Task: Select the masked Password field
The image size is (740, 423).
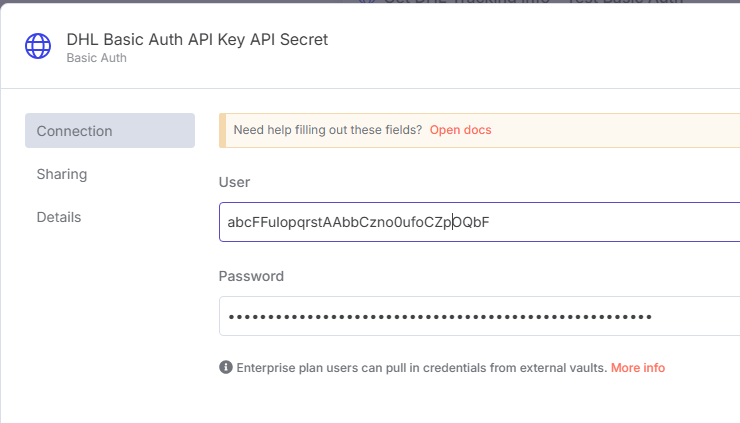Action: [x=479, y=316]
